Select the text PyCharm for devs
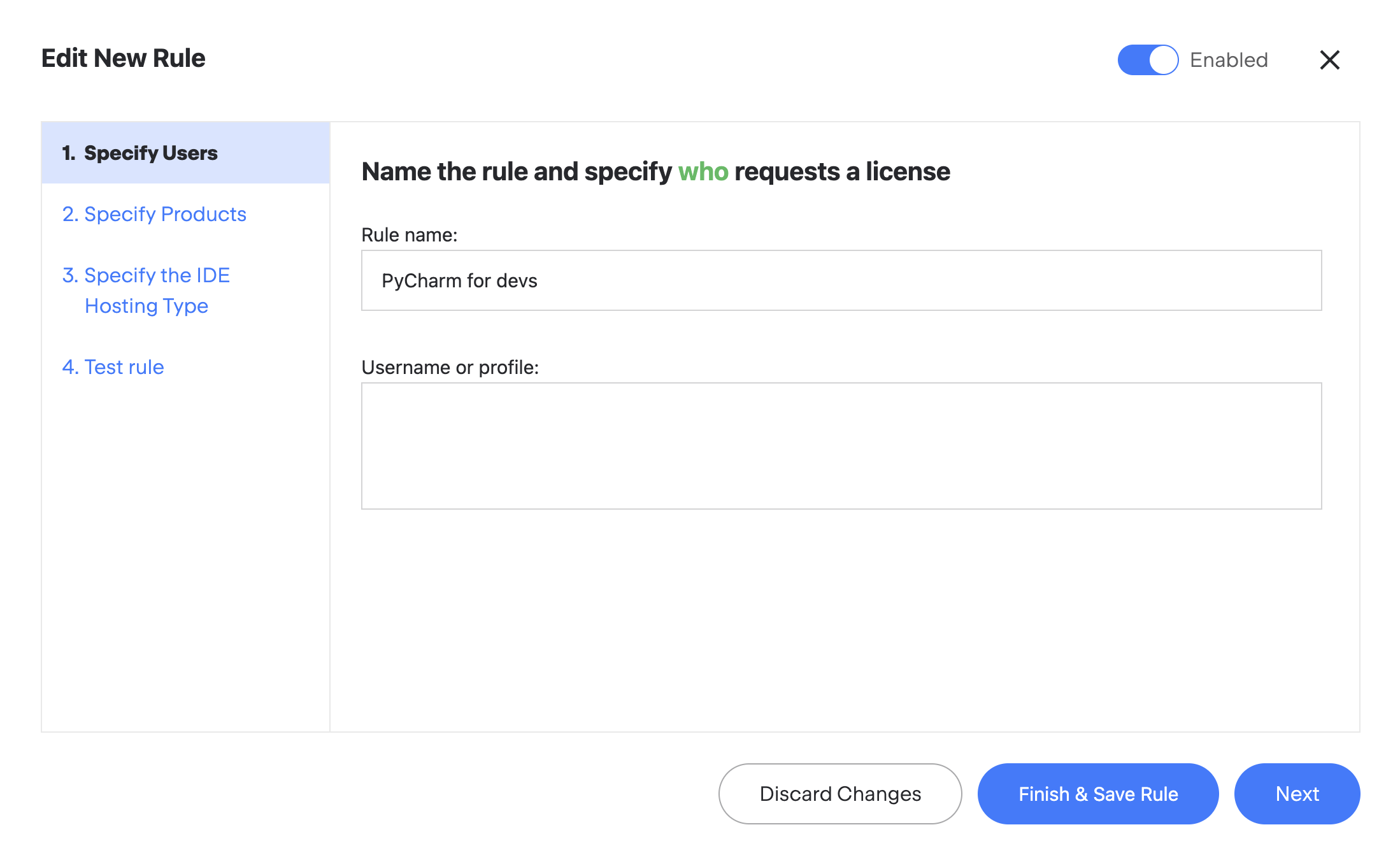 459,280
